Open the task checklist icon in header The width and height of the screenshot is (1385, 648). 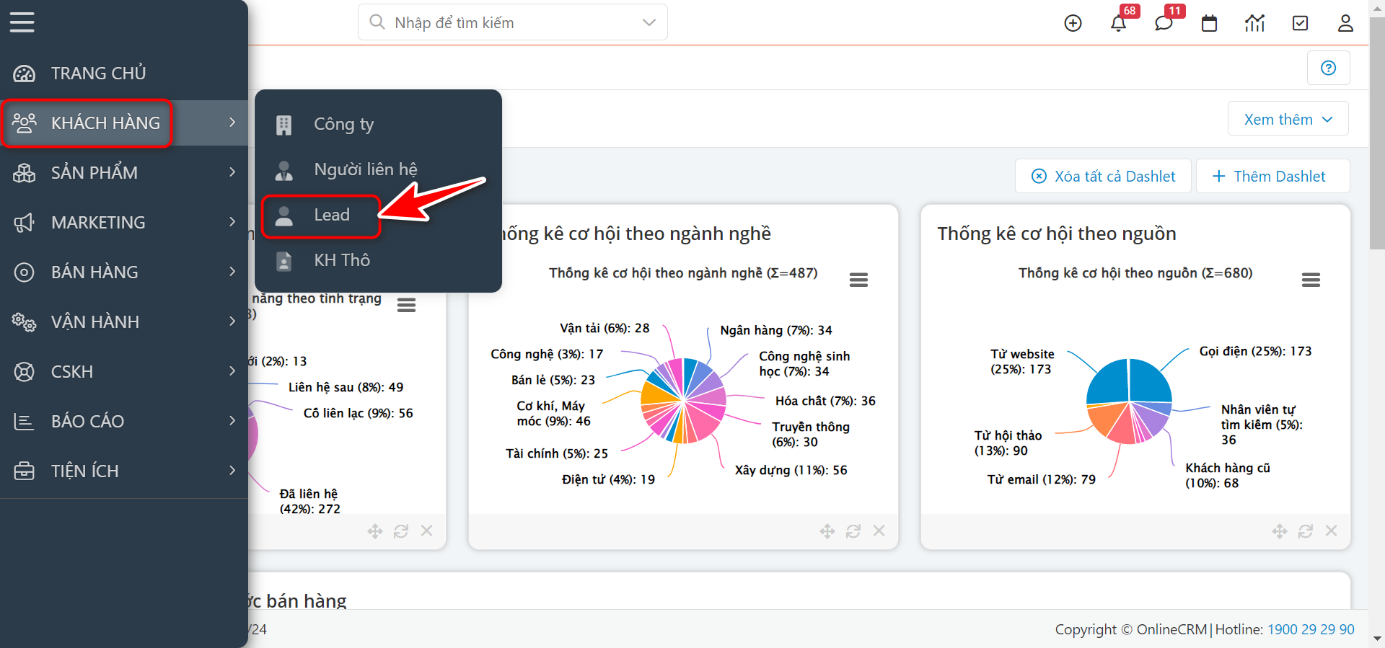click(1300, 23)
